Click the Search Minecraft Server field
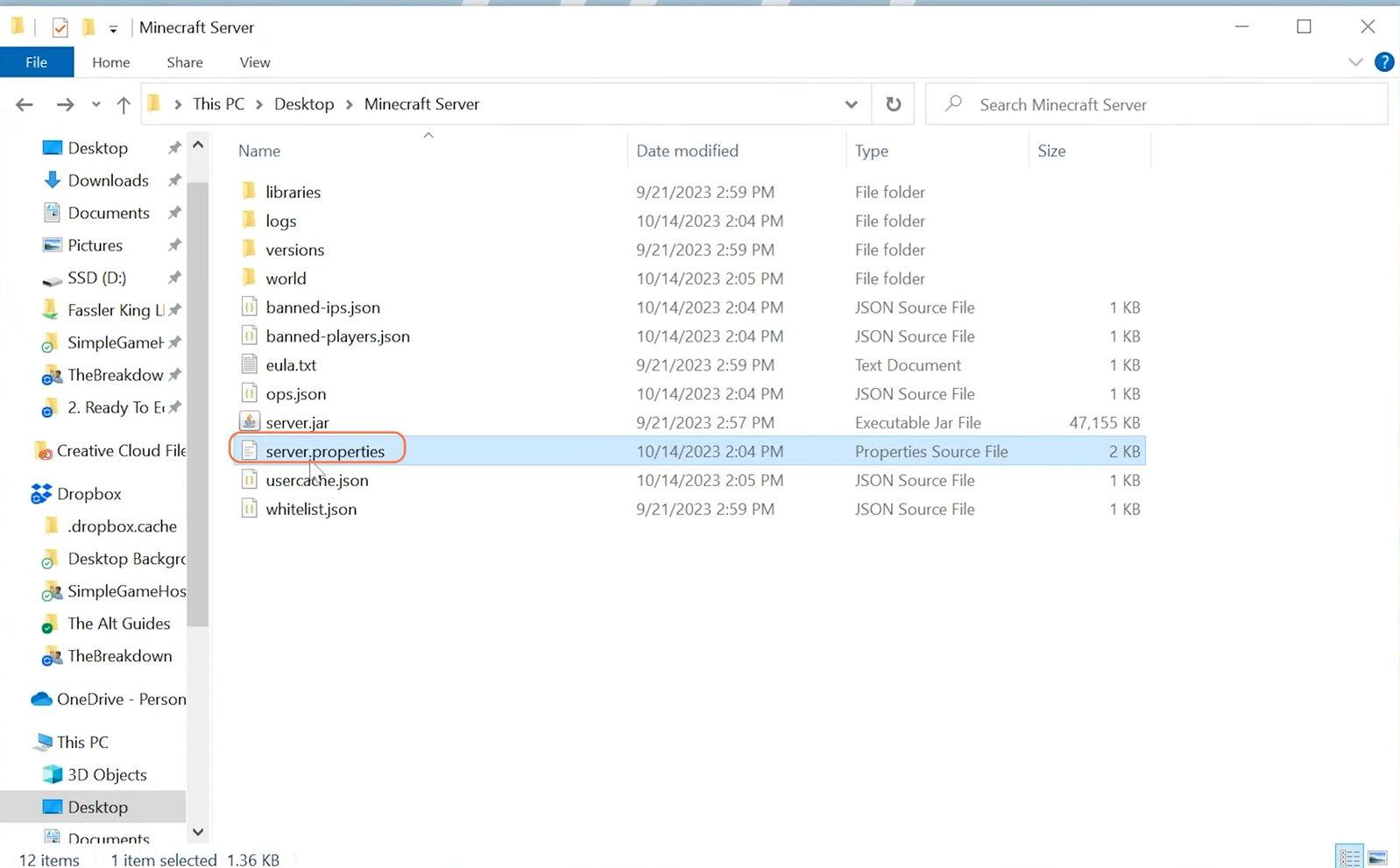This screenshot has width=1400, height=868. click(x=1156, y=104)
